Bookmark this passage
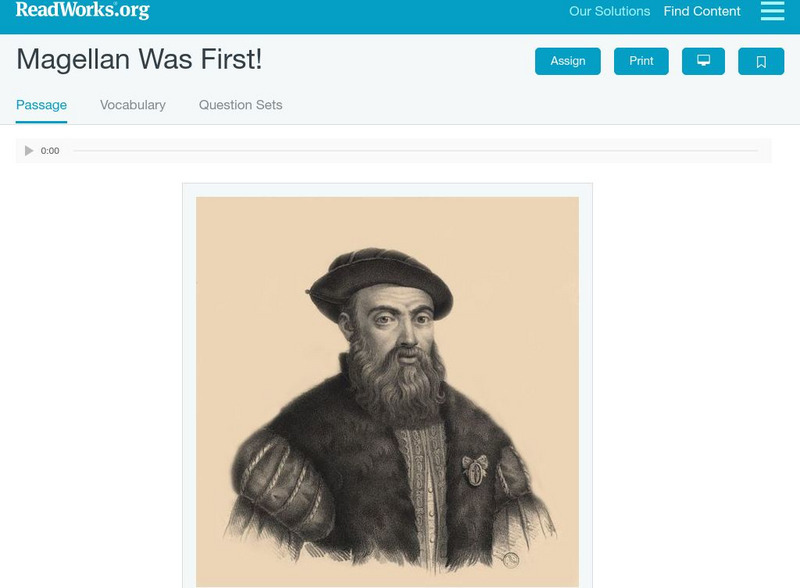 (x=761, y=61)
